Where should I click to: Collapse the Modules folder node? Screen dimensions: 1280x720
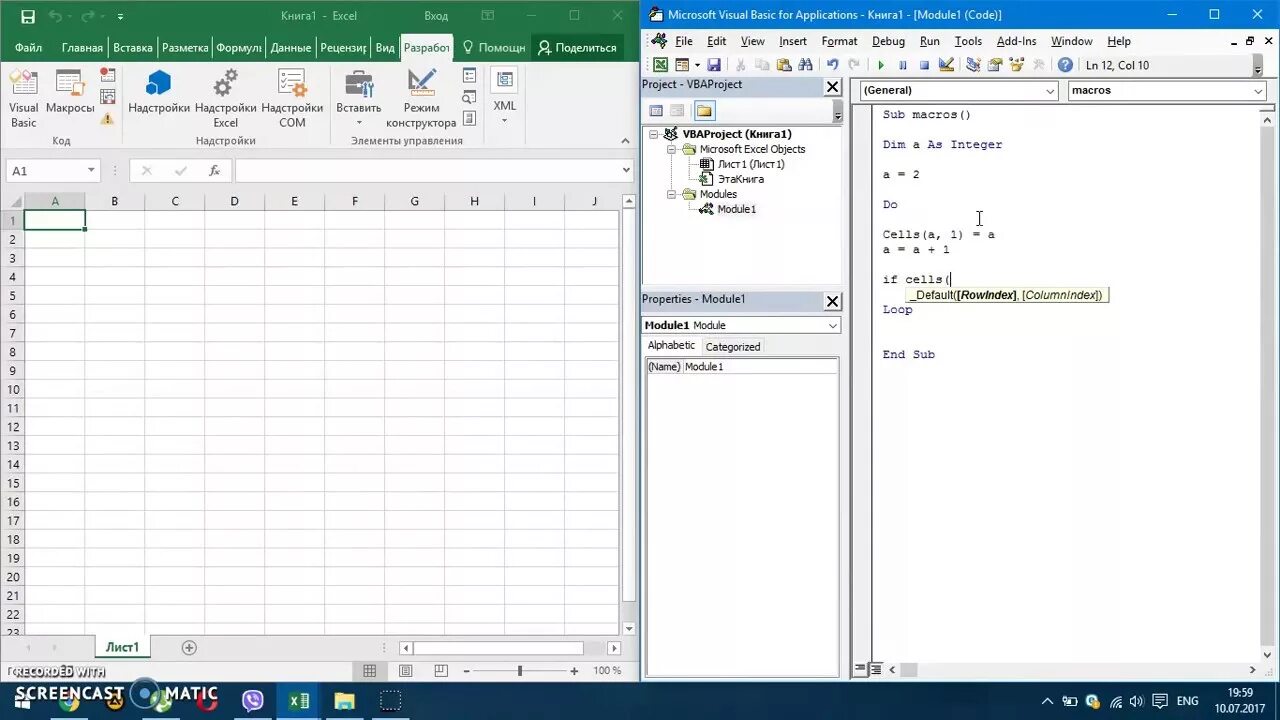[673, 194]
